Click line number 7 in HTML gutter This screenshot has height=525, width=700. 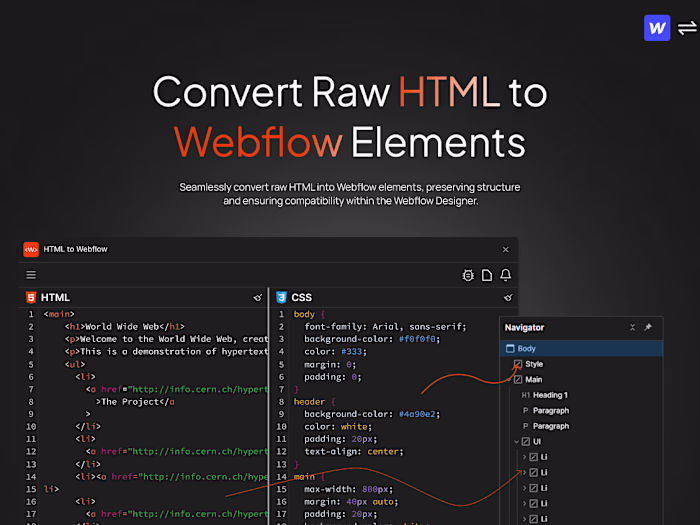click(31, 389)
